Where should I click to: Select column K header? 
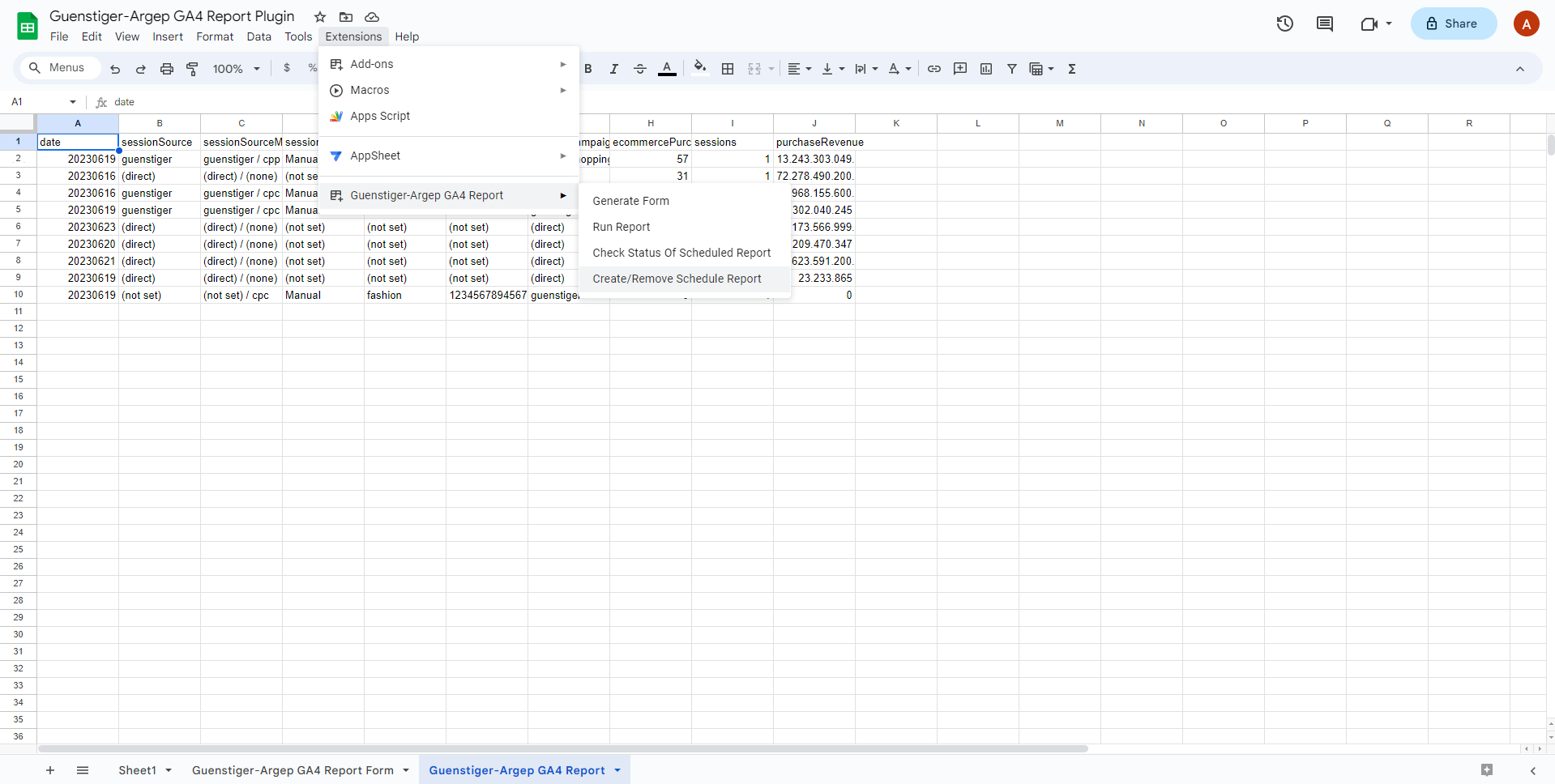[896, 123]
